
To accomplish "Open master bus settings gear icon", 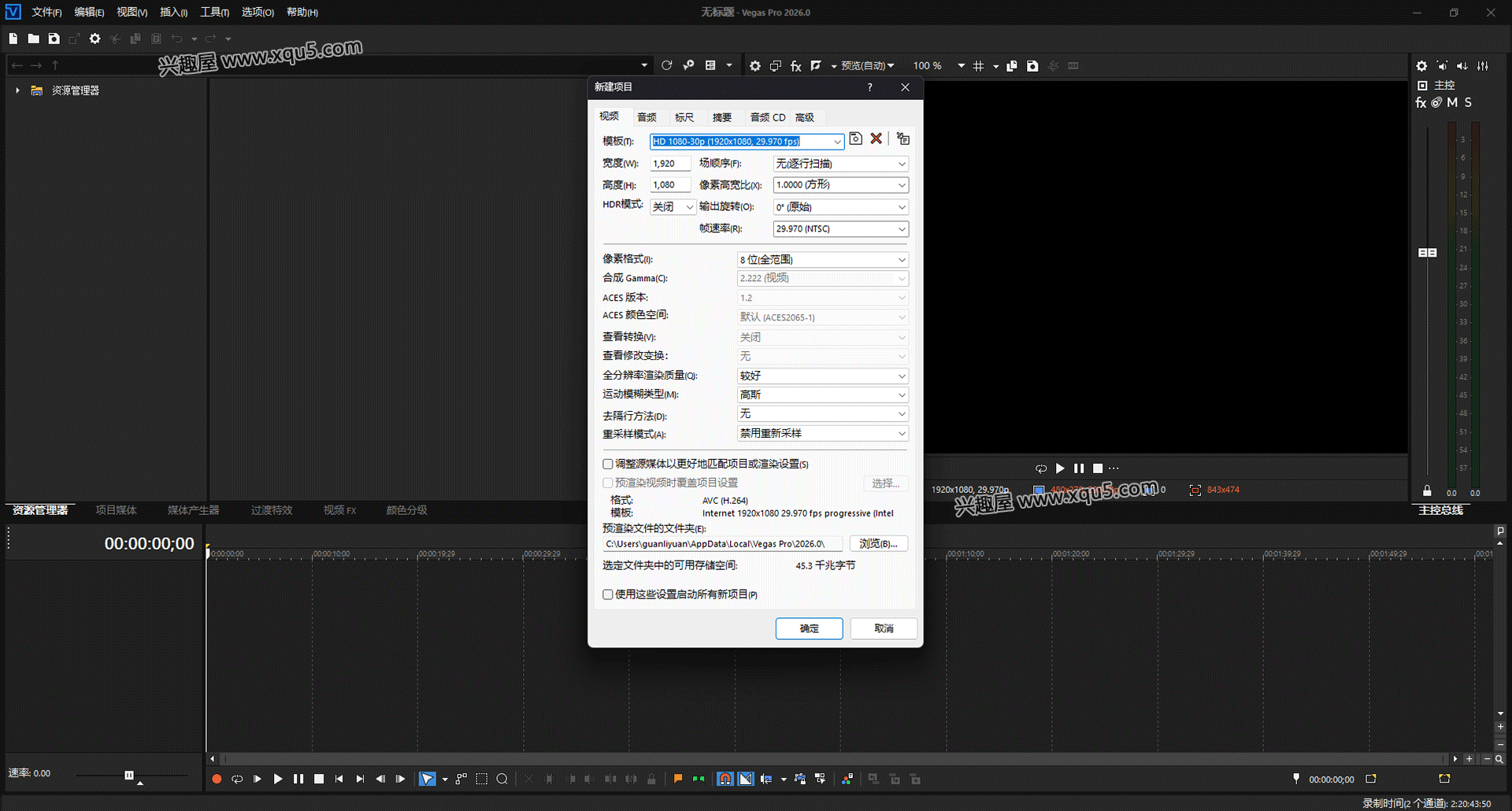I will point(1421,66).
